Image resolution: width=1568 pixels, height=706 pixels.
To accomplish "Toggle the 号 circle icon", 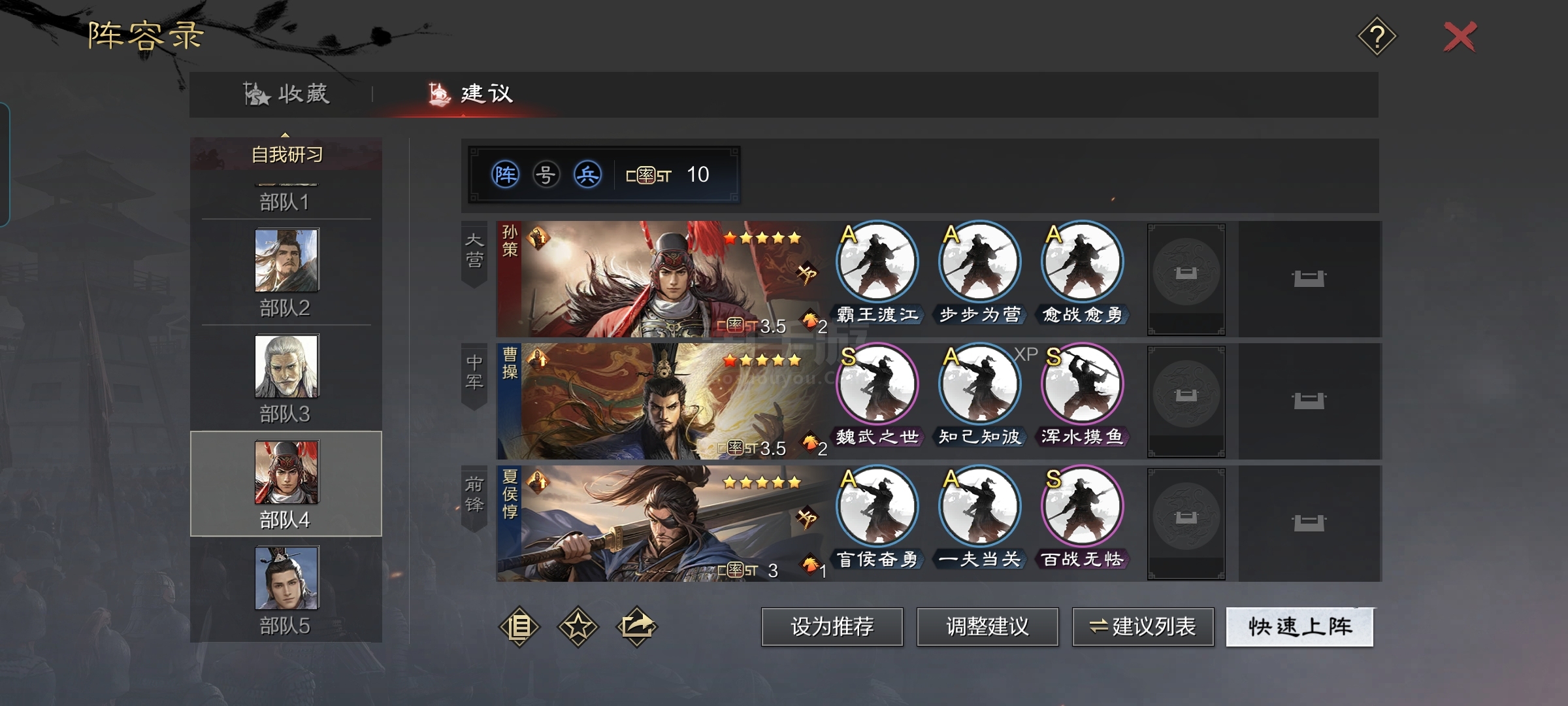I will (546, 175).
